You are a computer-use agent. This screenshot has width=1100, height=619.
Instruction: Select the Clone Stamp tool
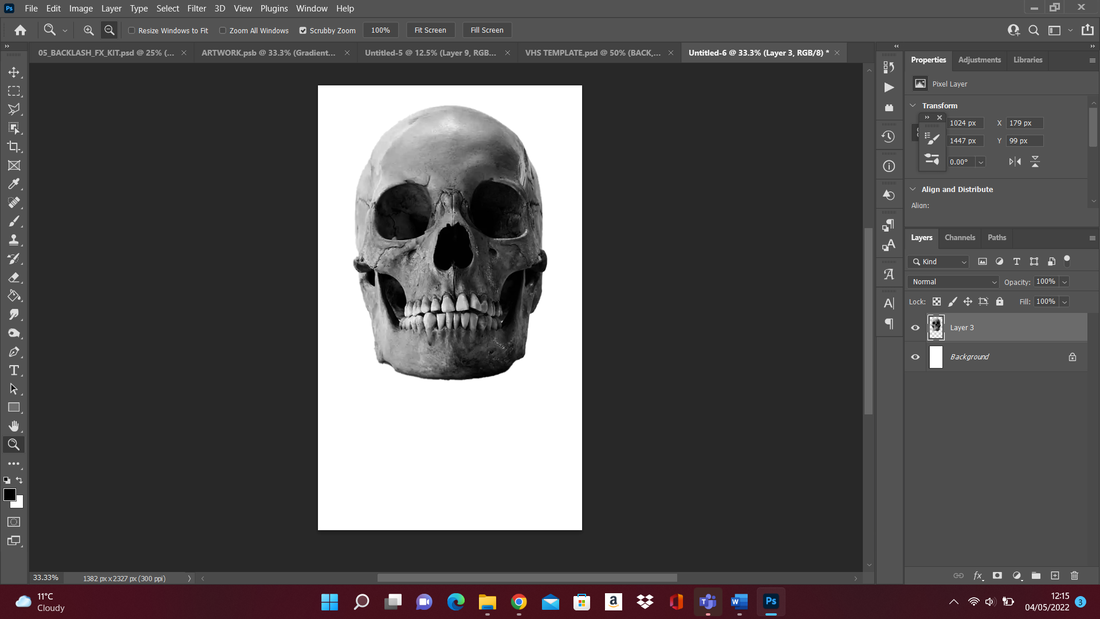(14, 240)
